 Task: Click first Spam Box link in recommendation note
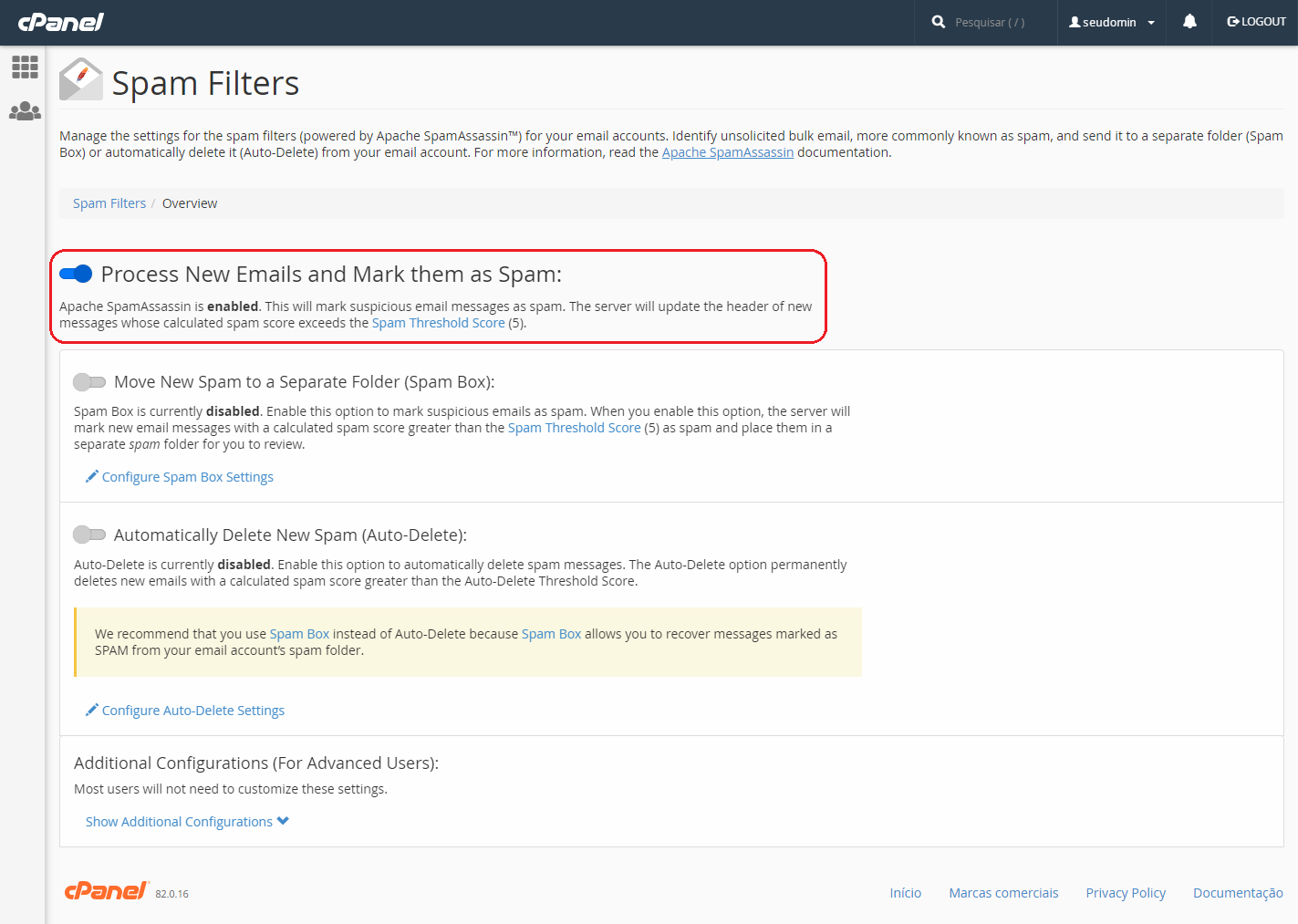click(299, 634)
